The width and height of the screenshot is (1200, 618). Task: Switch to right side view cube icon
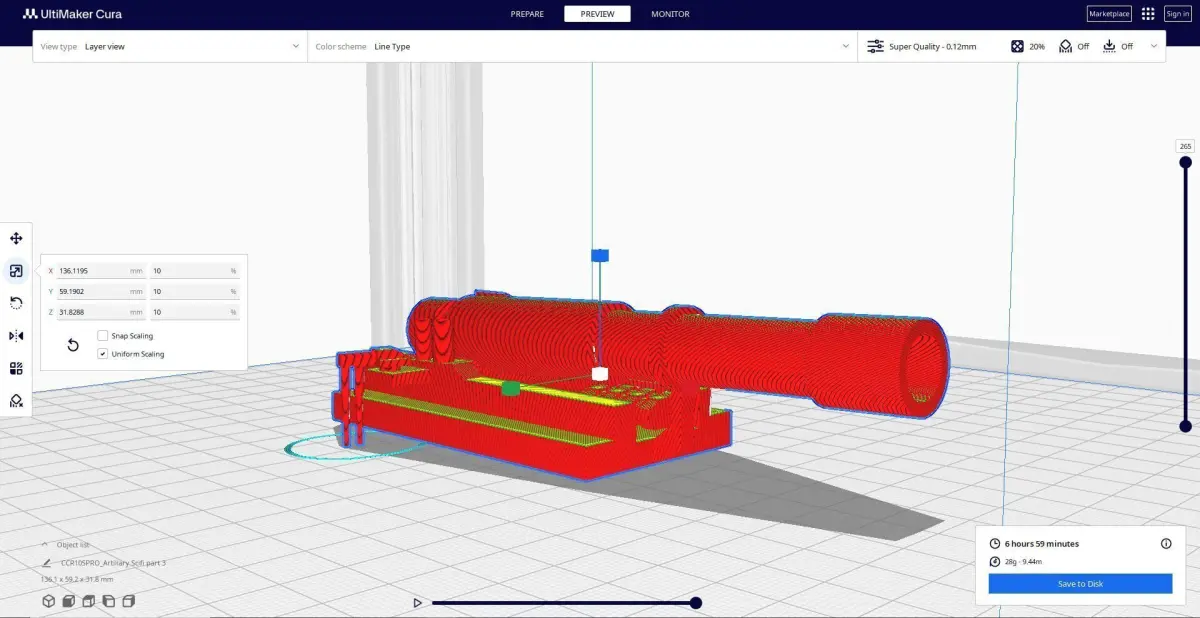point(128,601)
